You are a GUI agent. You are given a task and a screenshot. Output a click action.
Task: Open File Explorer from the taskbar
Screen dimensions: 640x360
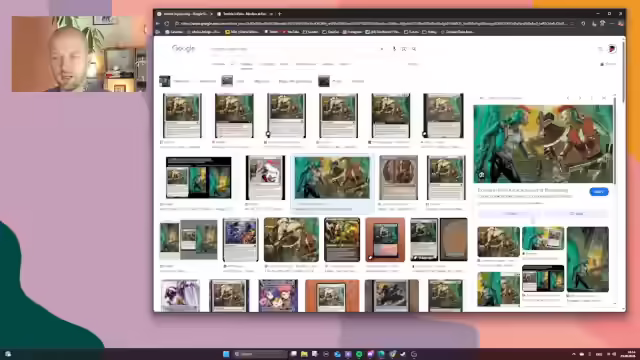click(x=304, y=354)
